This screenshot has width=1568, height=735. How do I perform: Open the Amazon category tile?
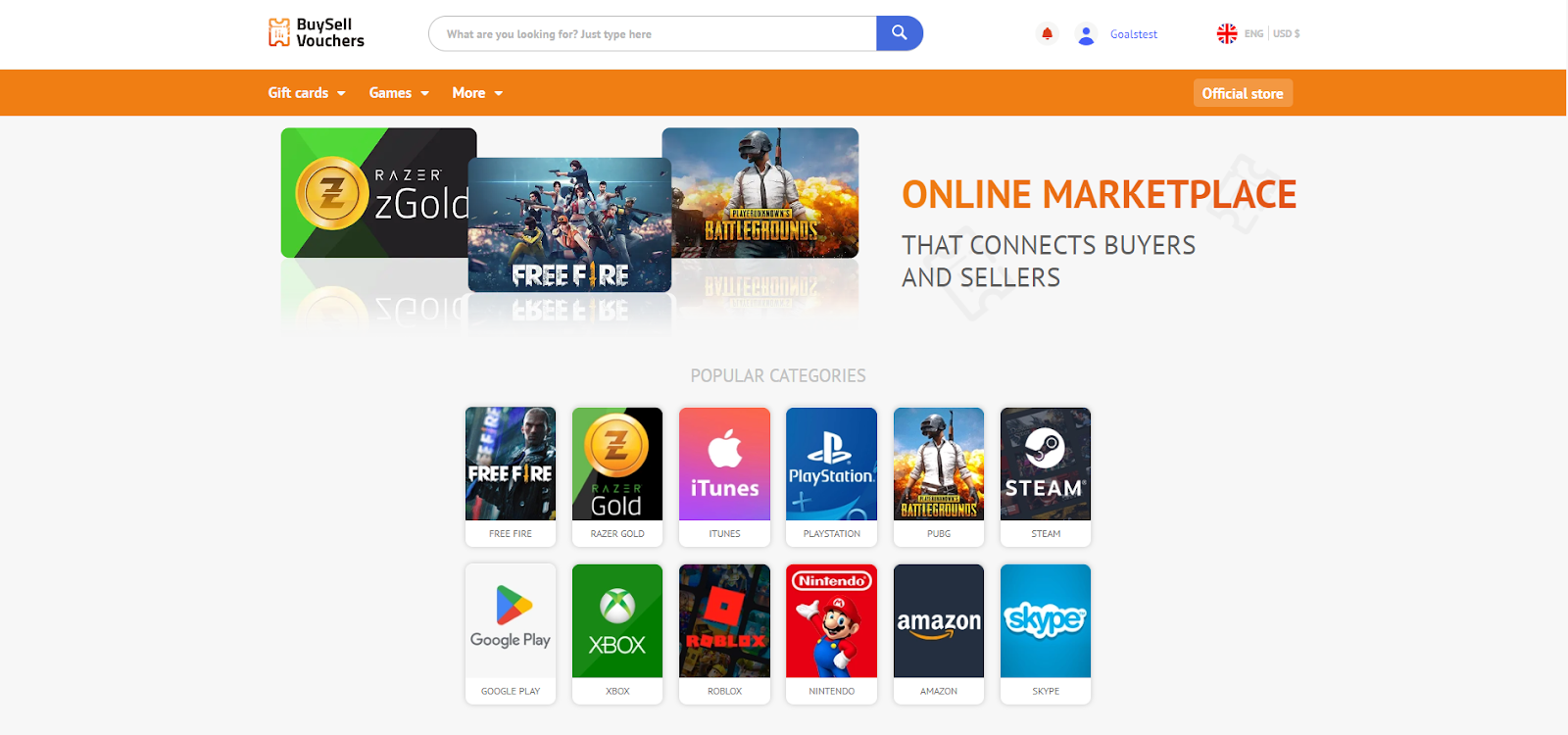pos(939,633)
